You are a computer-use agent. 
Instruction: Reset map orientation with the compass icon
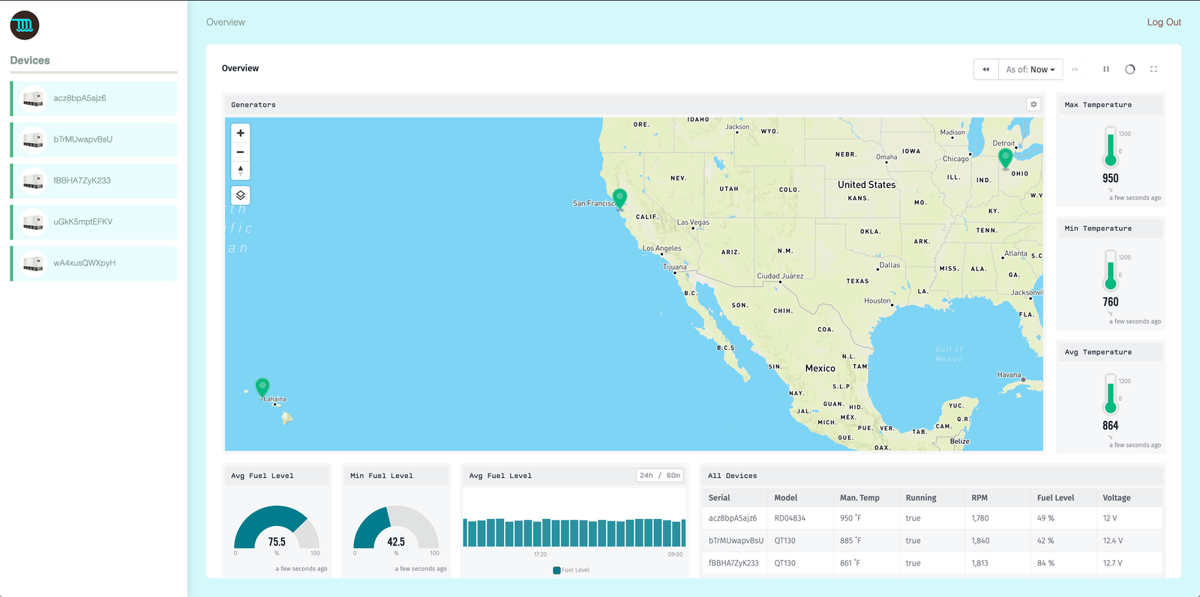[240, 169]
